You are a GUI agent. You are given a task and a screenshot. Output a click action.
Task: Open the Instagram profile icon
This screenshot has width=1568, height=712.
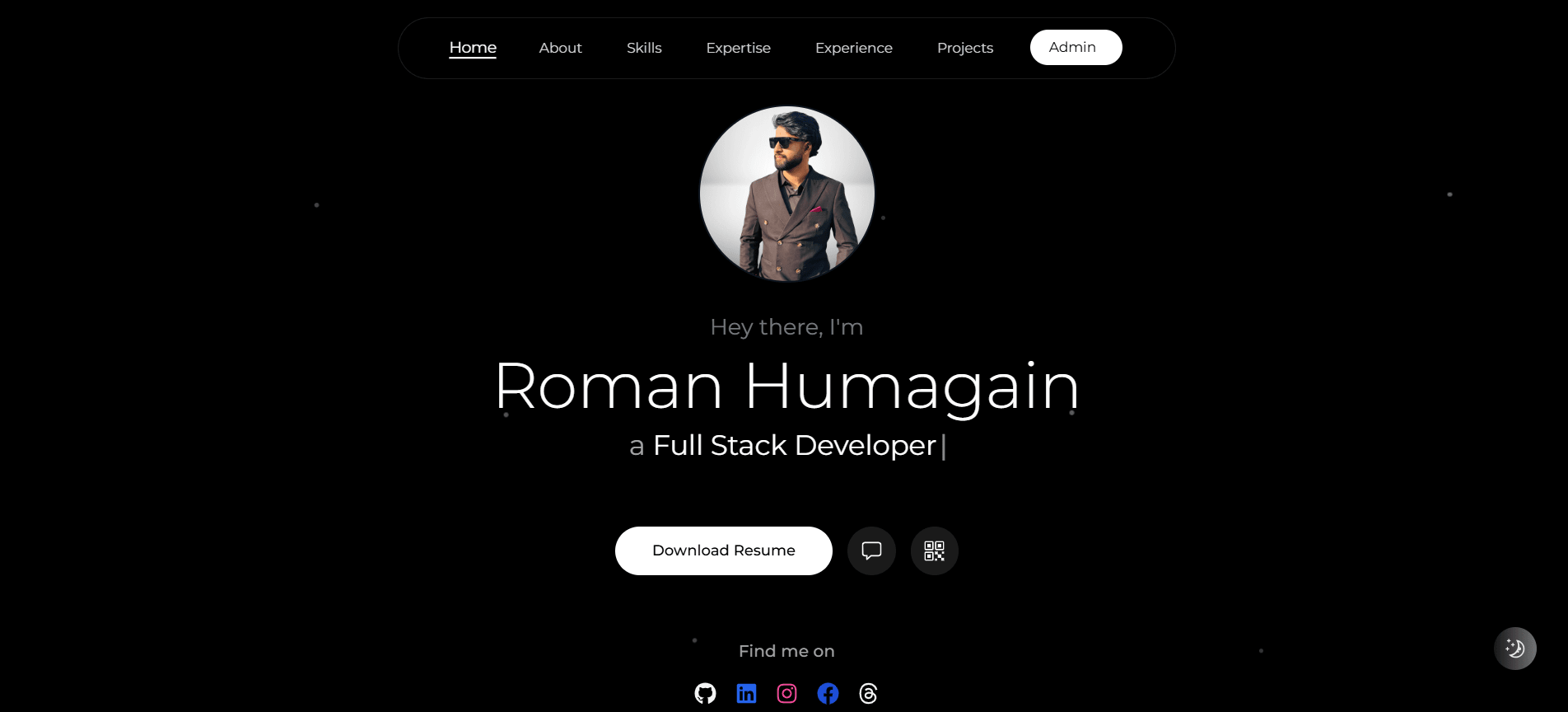(787, 694)
